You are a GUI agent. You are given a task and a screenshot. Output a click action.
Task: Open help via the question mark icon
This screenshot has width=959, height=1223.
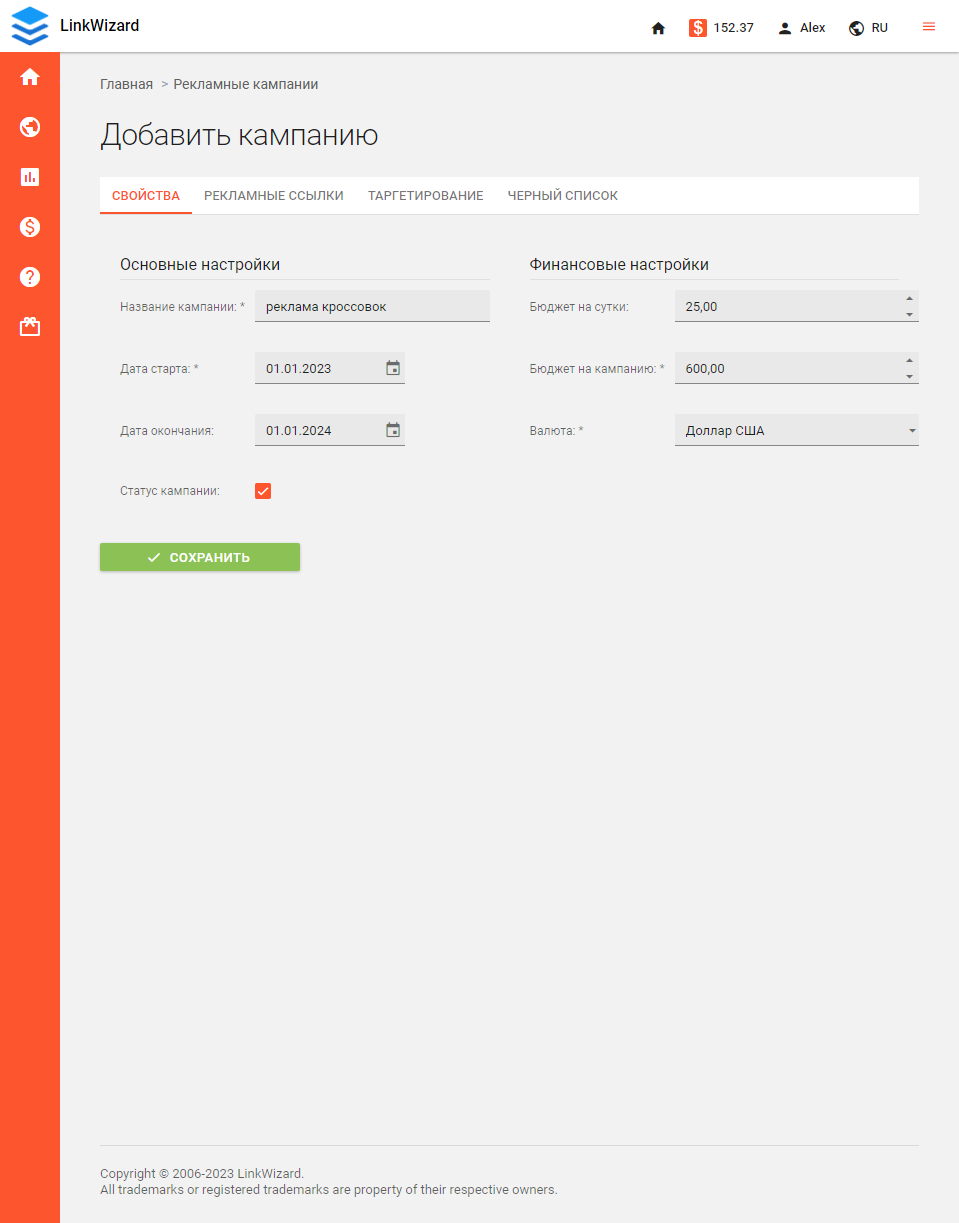tap(29, 277)
